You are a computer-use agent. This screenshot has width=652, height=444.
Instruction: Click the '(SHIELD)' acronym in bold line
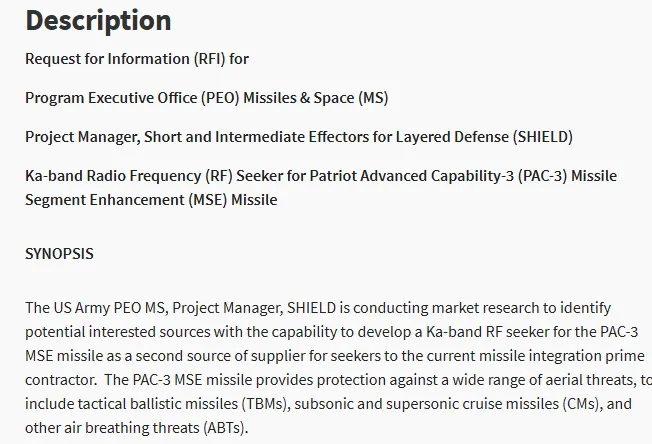[543, 137]
